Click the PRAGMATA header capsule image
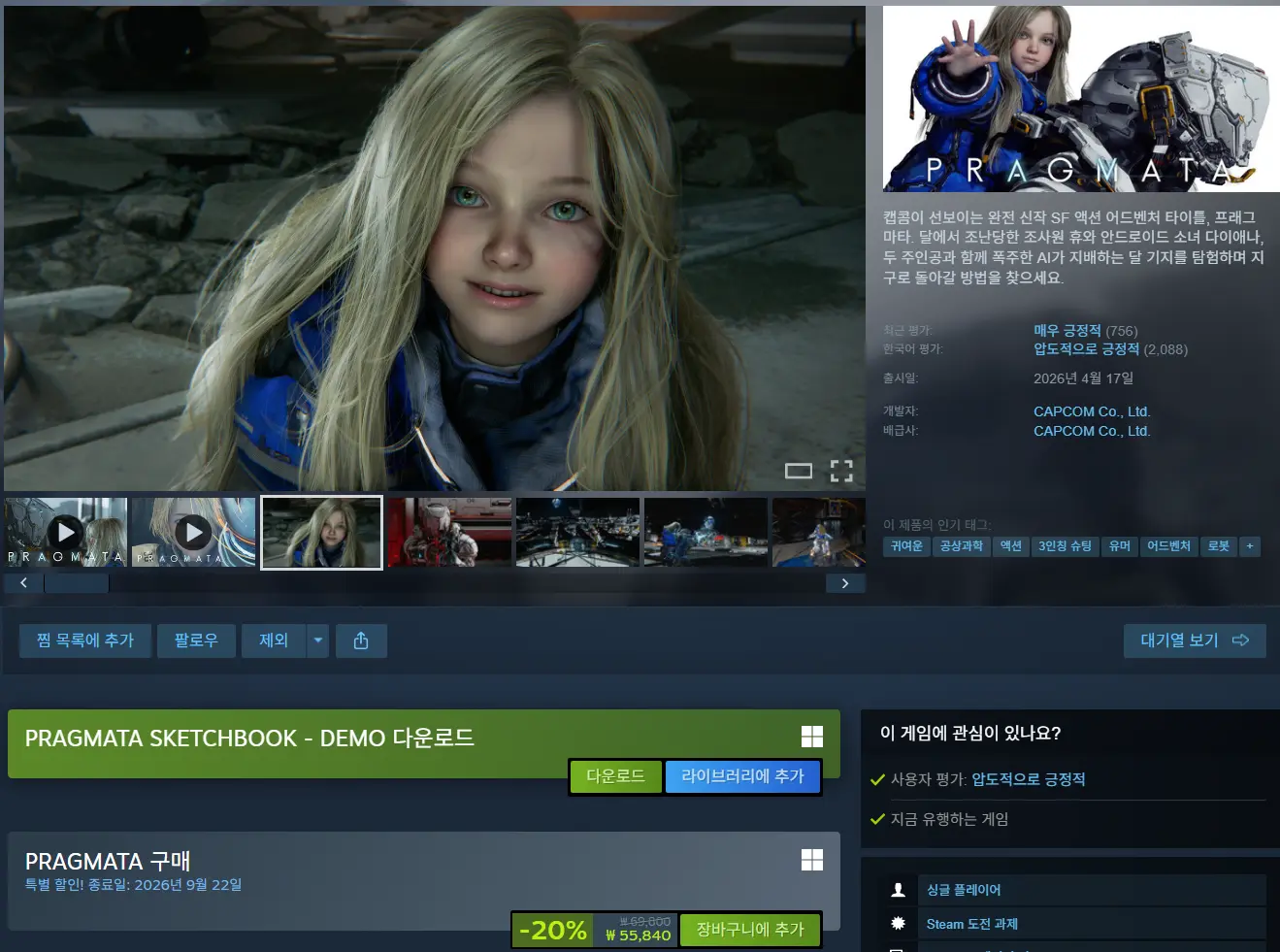 pos(1081,99)
